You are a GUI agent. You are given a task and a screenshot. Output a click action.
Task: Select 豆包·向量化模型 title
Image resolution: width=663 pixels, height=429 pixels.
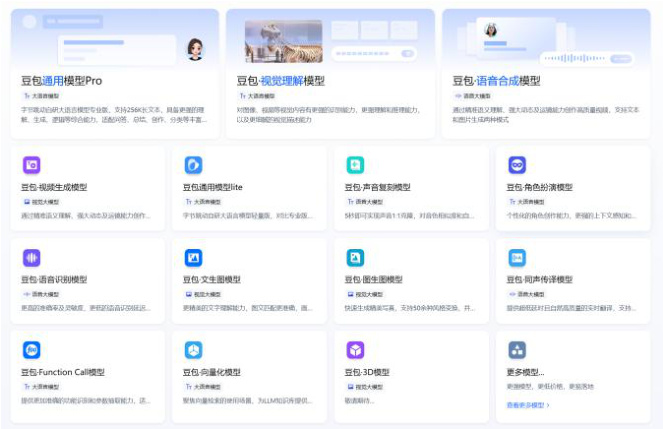tap(212, 372)
